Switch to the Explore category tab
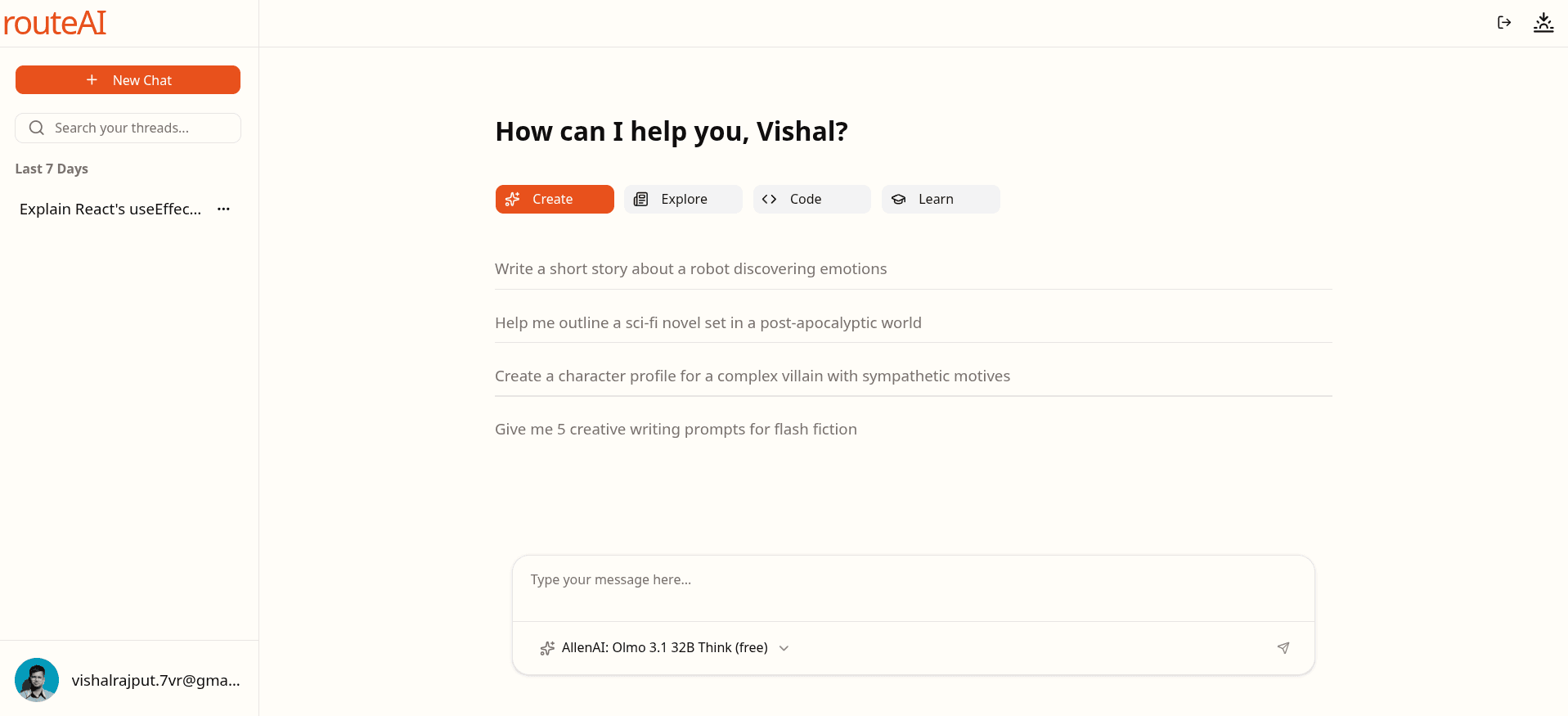This screenshot has height=716, width=1568. click(x=683, y=200)
